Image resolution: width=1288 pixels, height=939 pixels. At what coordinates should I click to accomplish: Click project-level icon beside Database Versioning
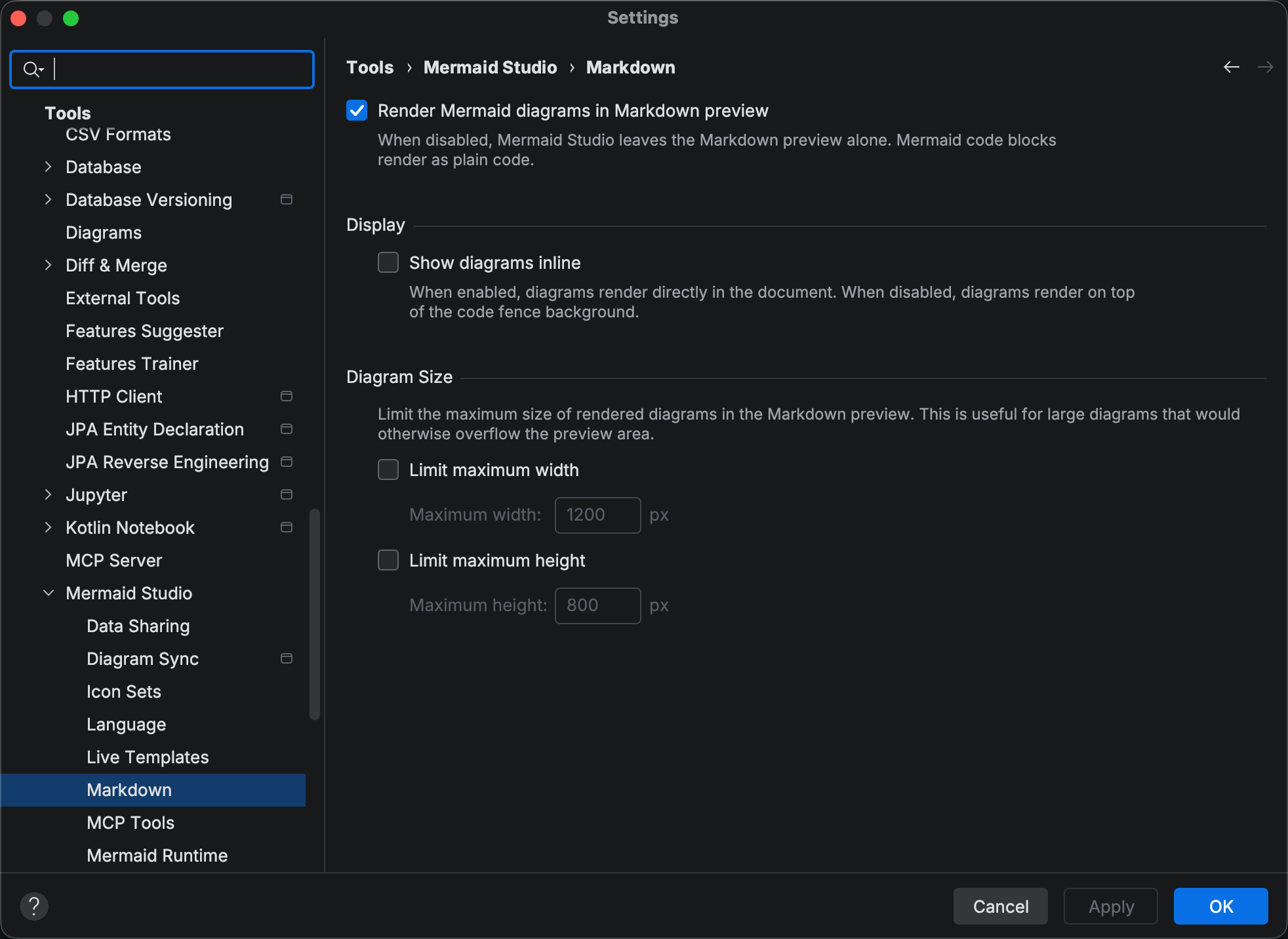[x=287, y=199]
